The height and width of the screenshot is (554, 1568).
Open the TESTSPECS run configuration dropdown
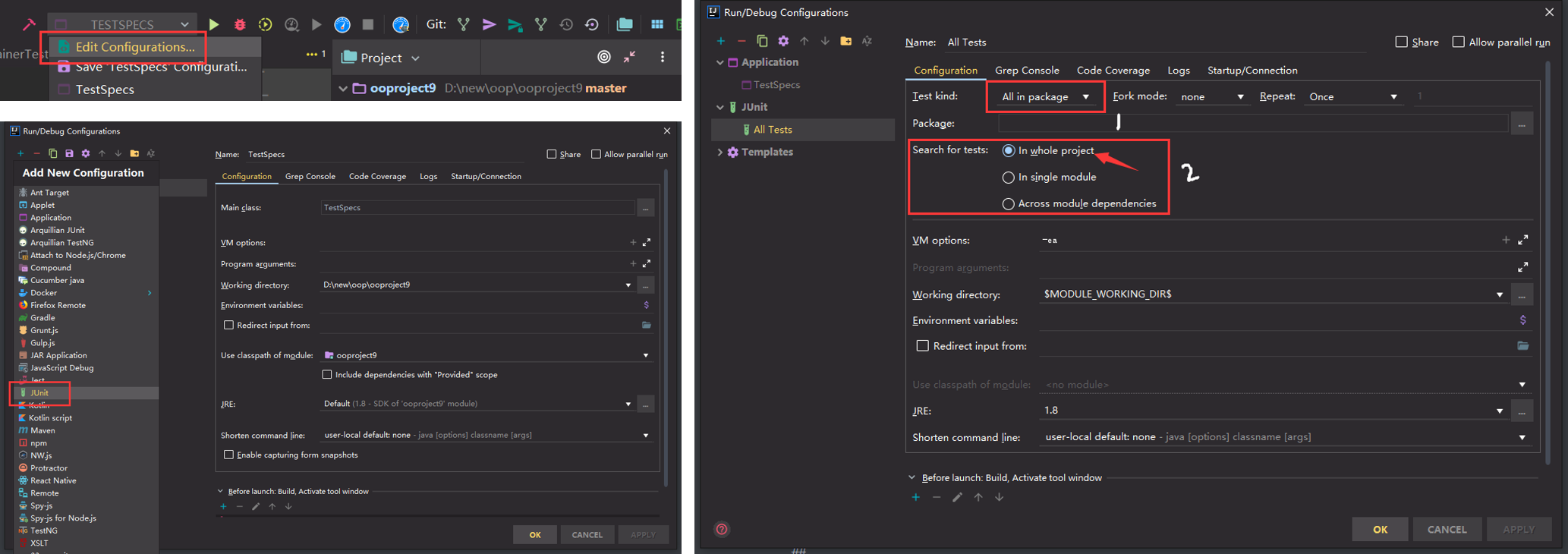pyautogui.click(x=123, y=24)
